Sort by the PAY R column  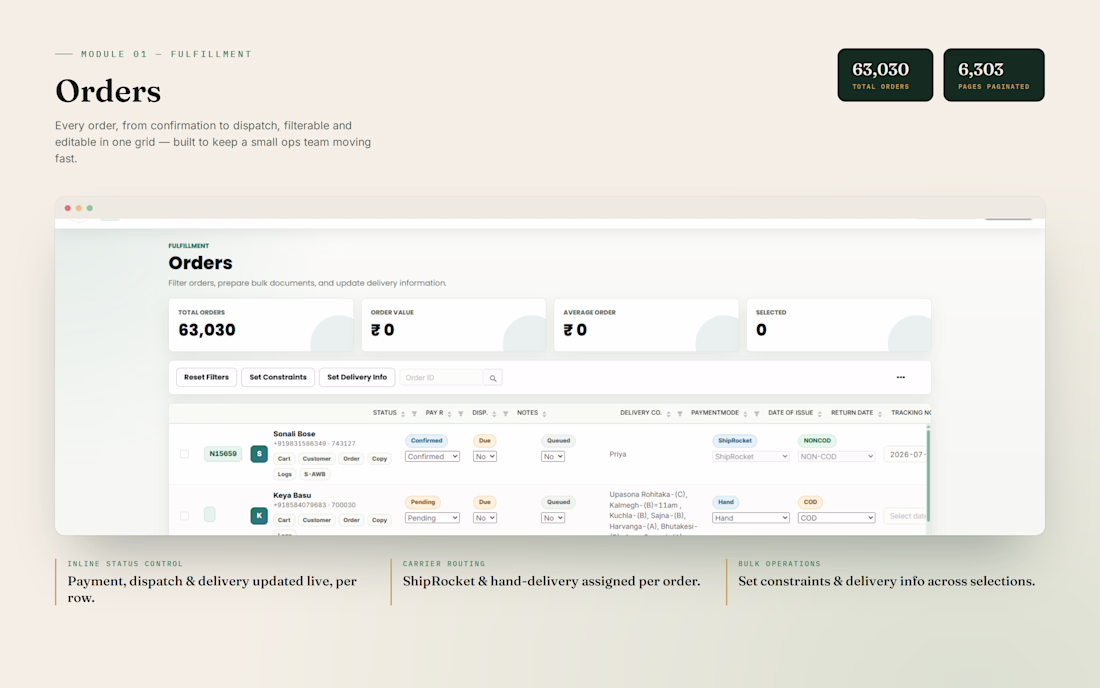click(449, 414)
